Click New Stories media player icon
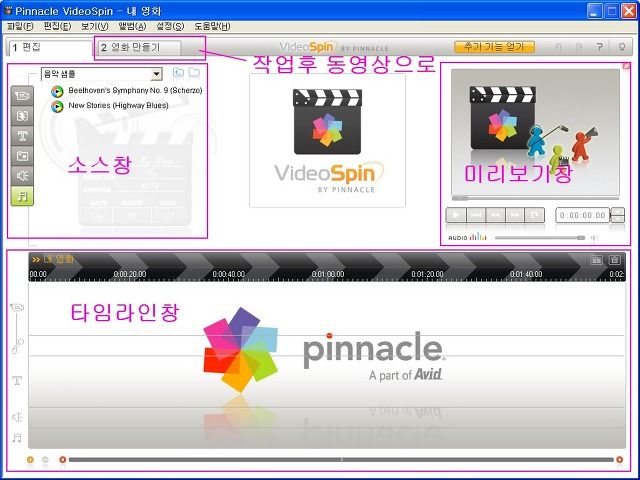The height and width of the screenshot is (480, 640). click(58, 107)
